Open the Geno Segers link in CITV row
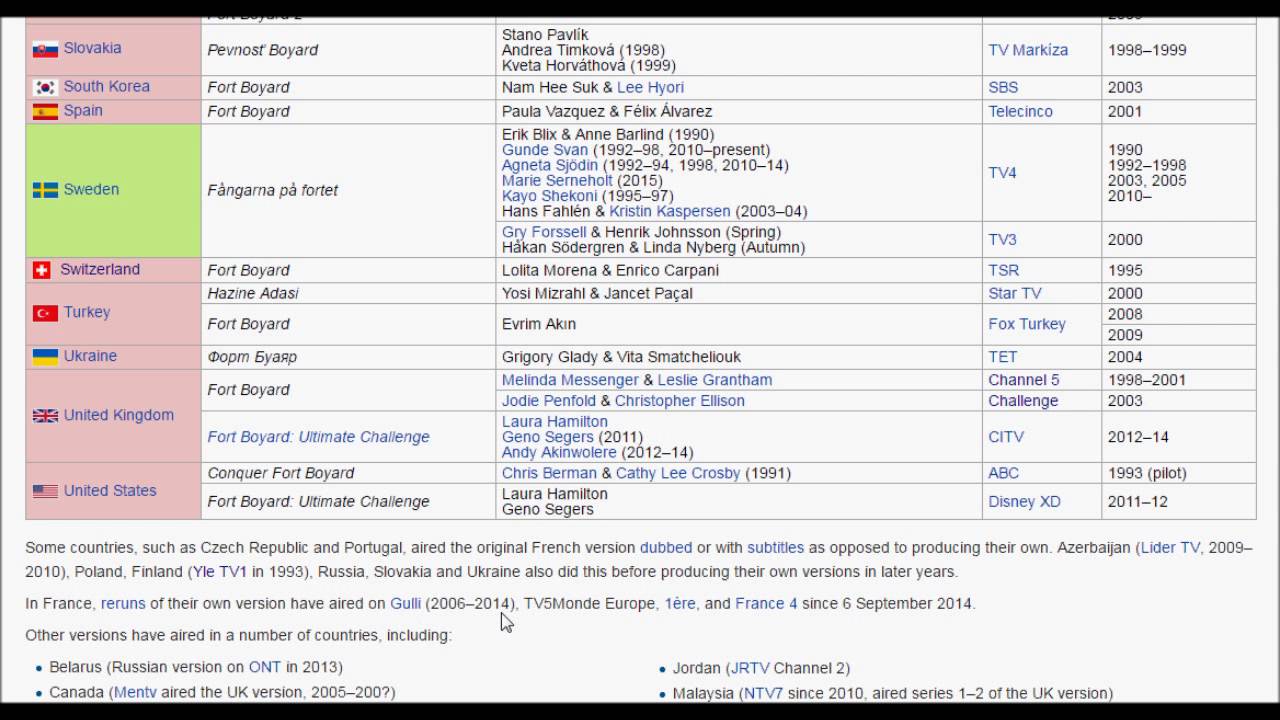 [548, 437]
